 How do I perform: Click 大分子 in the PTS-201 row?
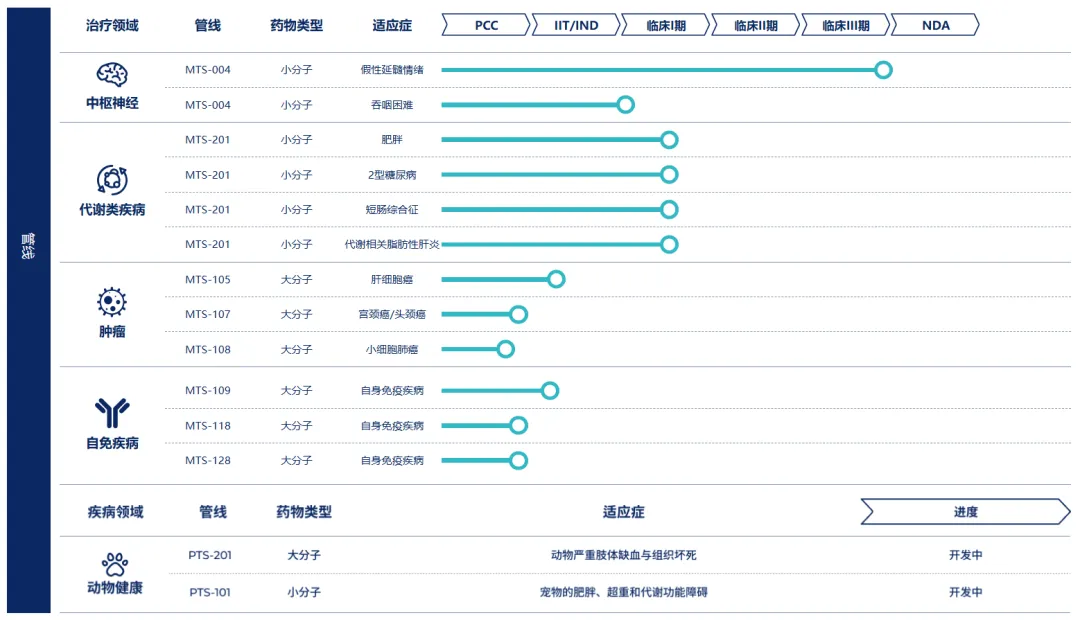point(304,555)
